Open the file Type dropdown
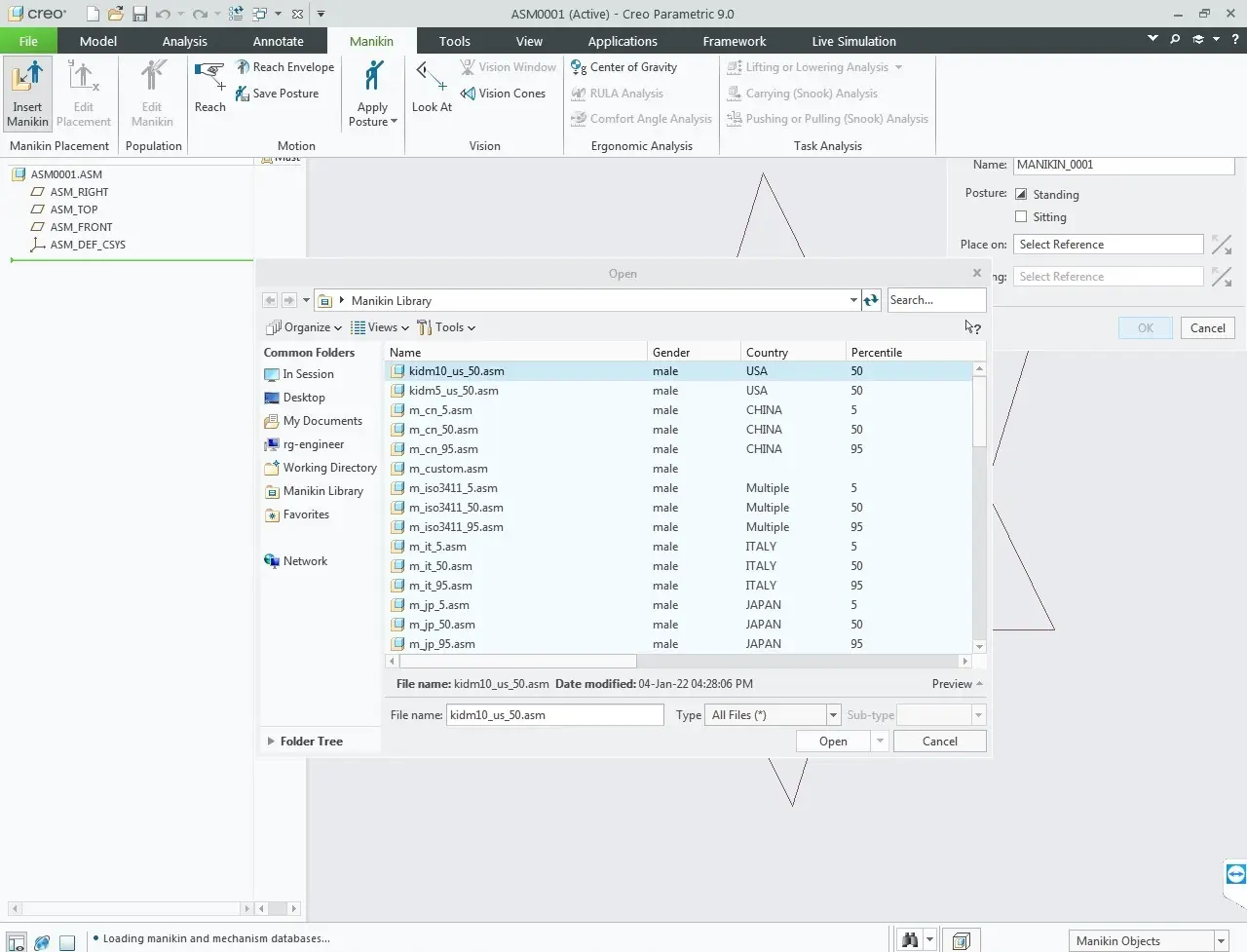The height and width of the screenshot is (952, 1247). click(x=833, y=715)
